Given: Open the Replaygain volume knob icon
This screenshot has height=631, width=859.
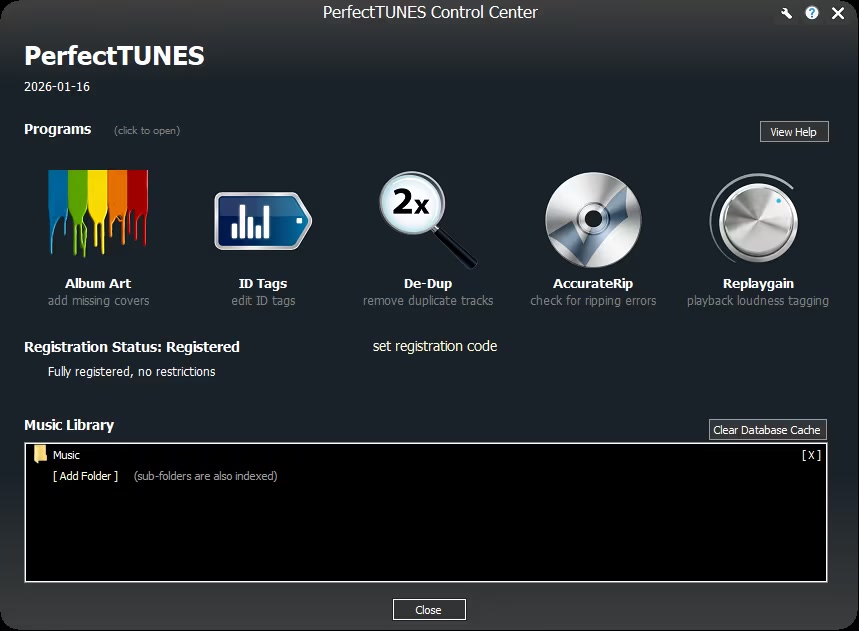Looking at the screenshot, I should click(x=757, y=220).
